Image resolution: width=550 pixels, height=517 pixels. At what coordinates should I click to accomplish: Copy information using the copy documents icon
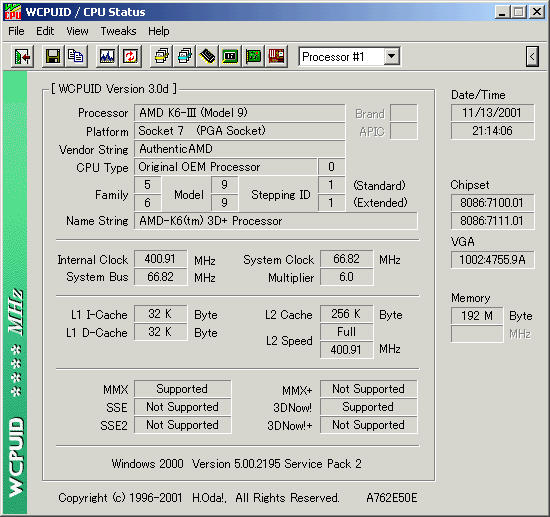coord(76,56)
